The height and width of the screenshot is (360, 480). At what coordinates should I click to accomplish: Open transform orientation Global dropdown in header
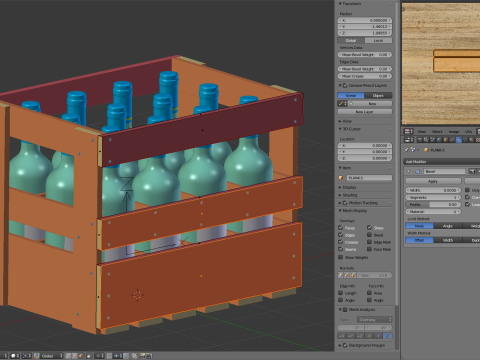[x=48, y=356]
